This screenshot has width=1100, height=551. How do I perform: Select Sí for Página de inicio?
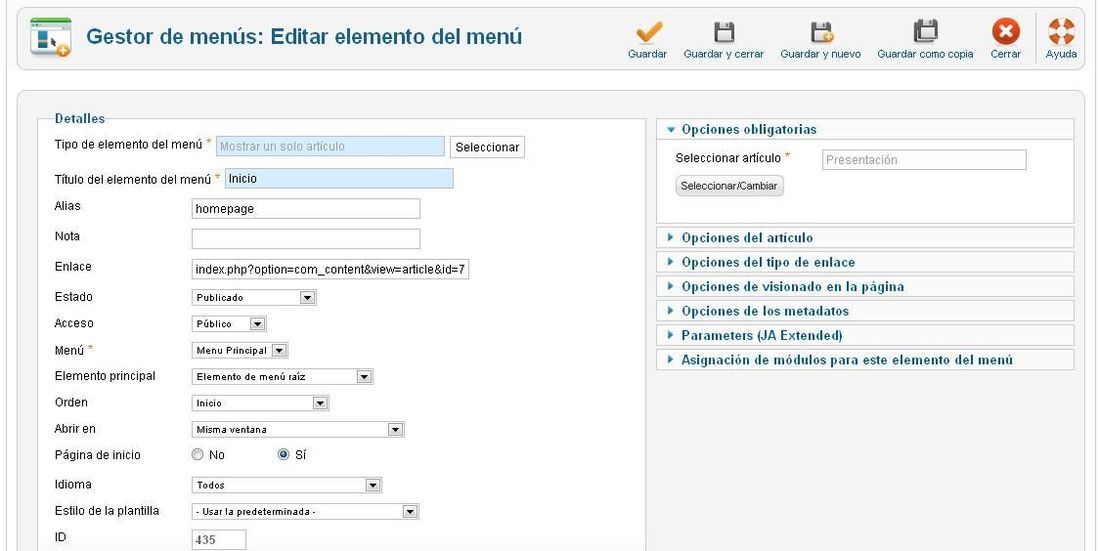point(283,455)
